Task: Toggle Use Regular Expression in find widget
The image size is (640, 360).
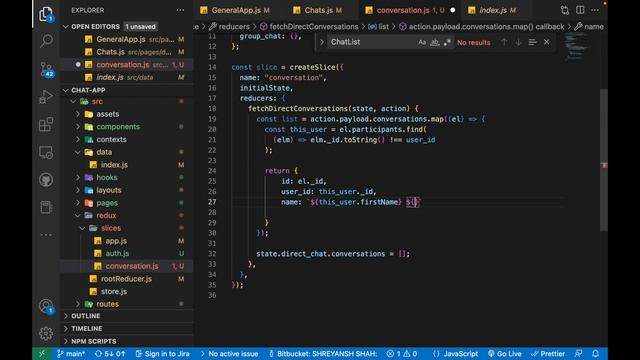Action: pos(447,42)
